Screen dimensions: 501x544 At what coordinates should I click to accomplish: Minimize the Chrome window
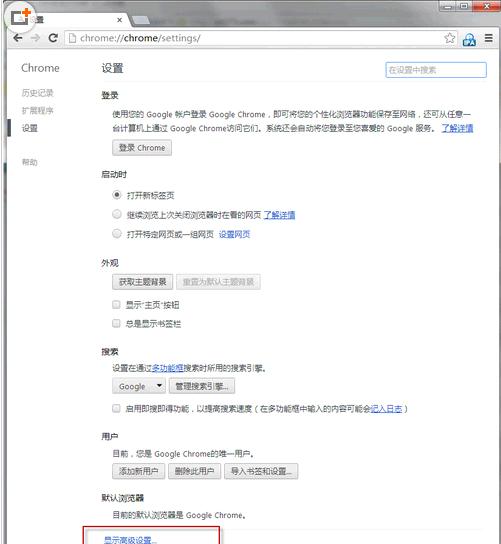[448, 6]
